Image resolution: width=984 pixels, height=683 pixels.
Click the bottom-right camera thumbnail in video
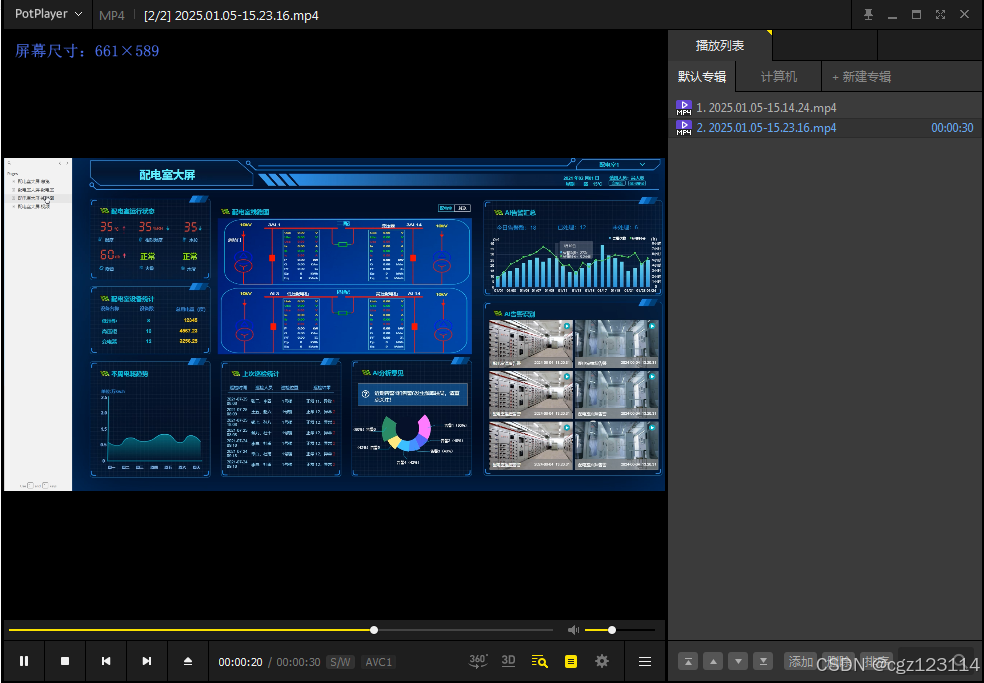point(616,445)
